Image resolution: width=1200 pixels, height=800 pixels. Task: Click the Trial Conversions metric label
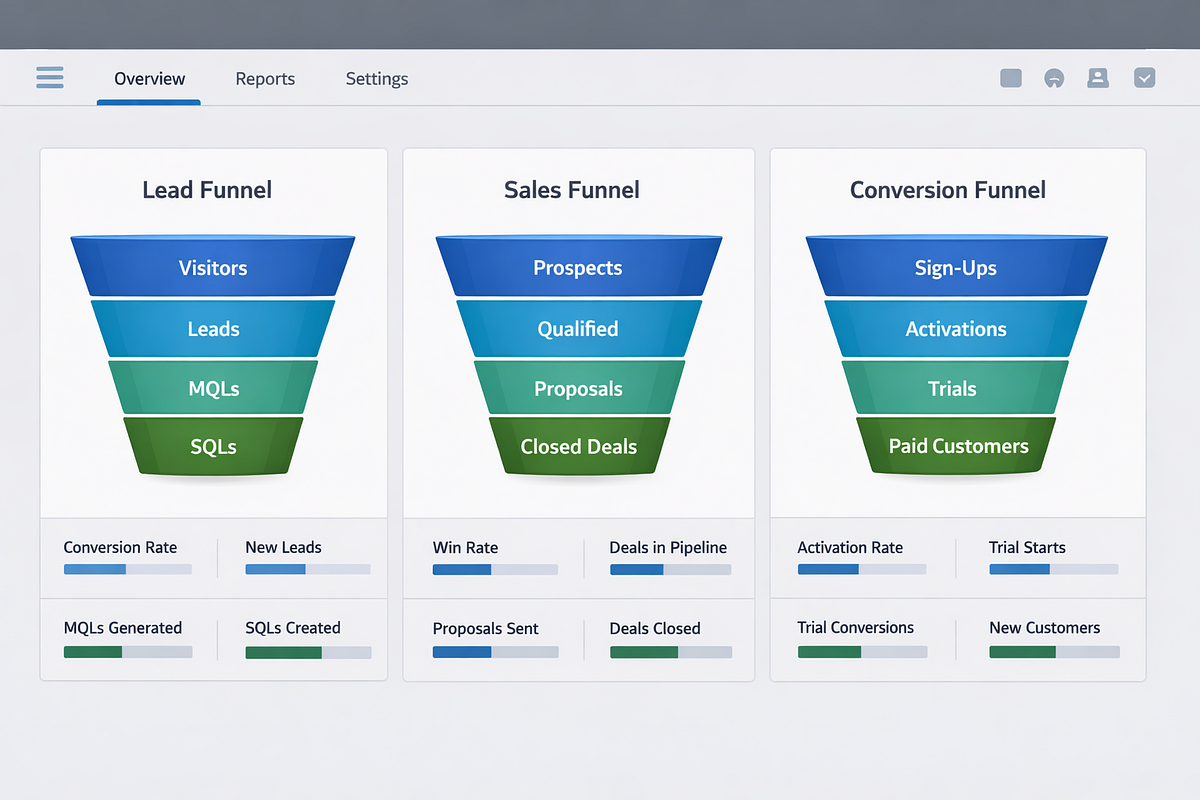[856, 628]
